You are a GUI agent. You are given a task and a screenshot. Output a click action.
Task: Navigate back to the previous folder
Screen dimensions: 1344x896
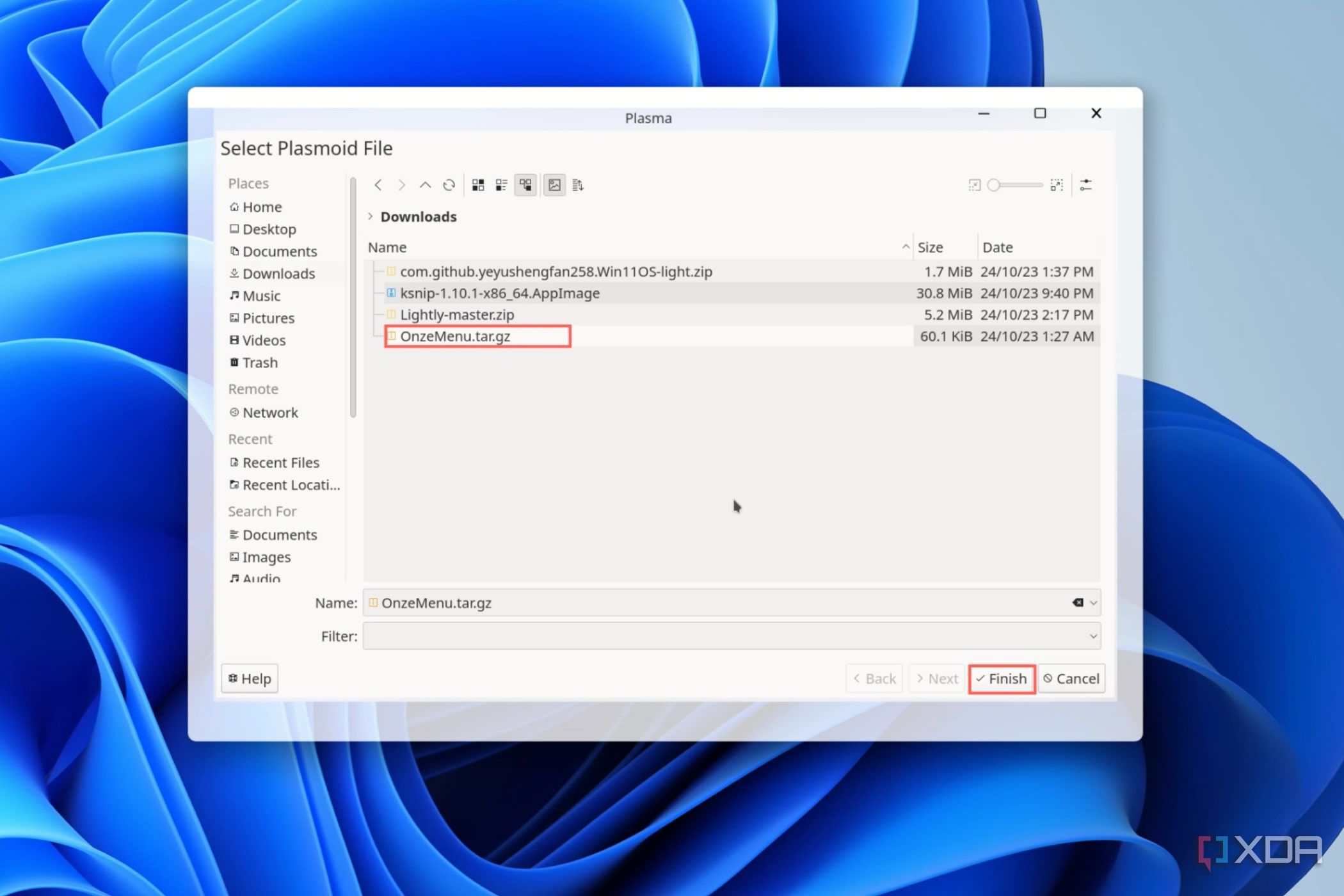pyautogui.click(x=378, y=185)
